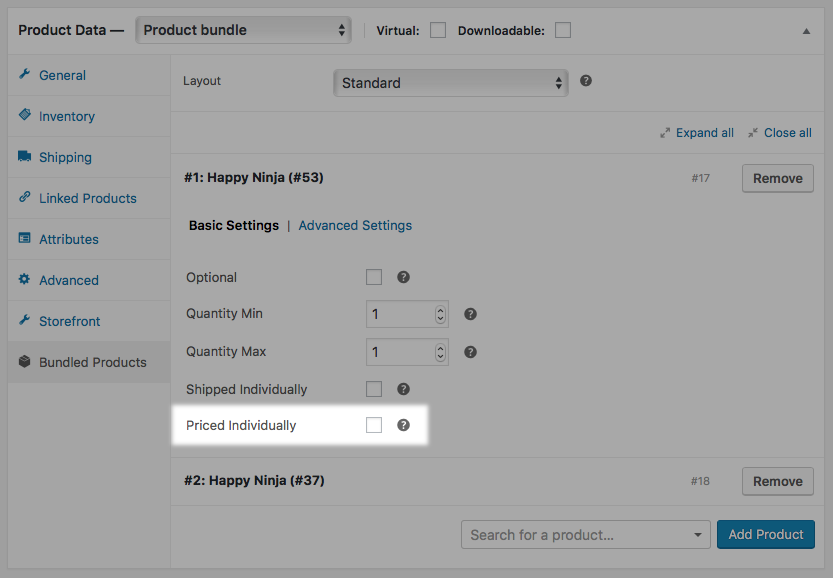The height and width of the screenshot is (578, 833).
Task: Remove the first Happy Ninja item
Action: point(777,178)
